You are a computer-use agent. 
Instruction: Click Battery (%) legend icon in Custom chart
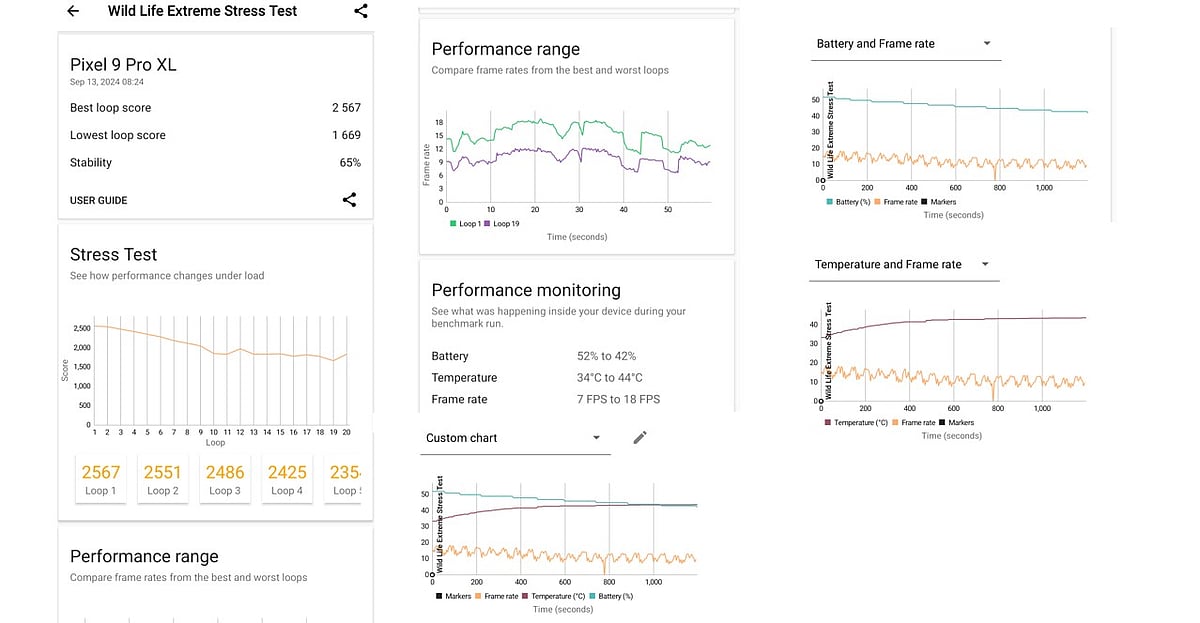594,596
